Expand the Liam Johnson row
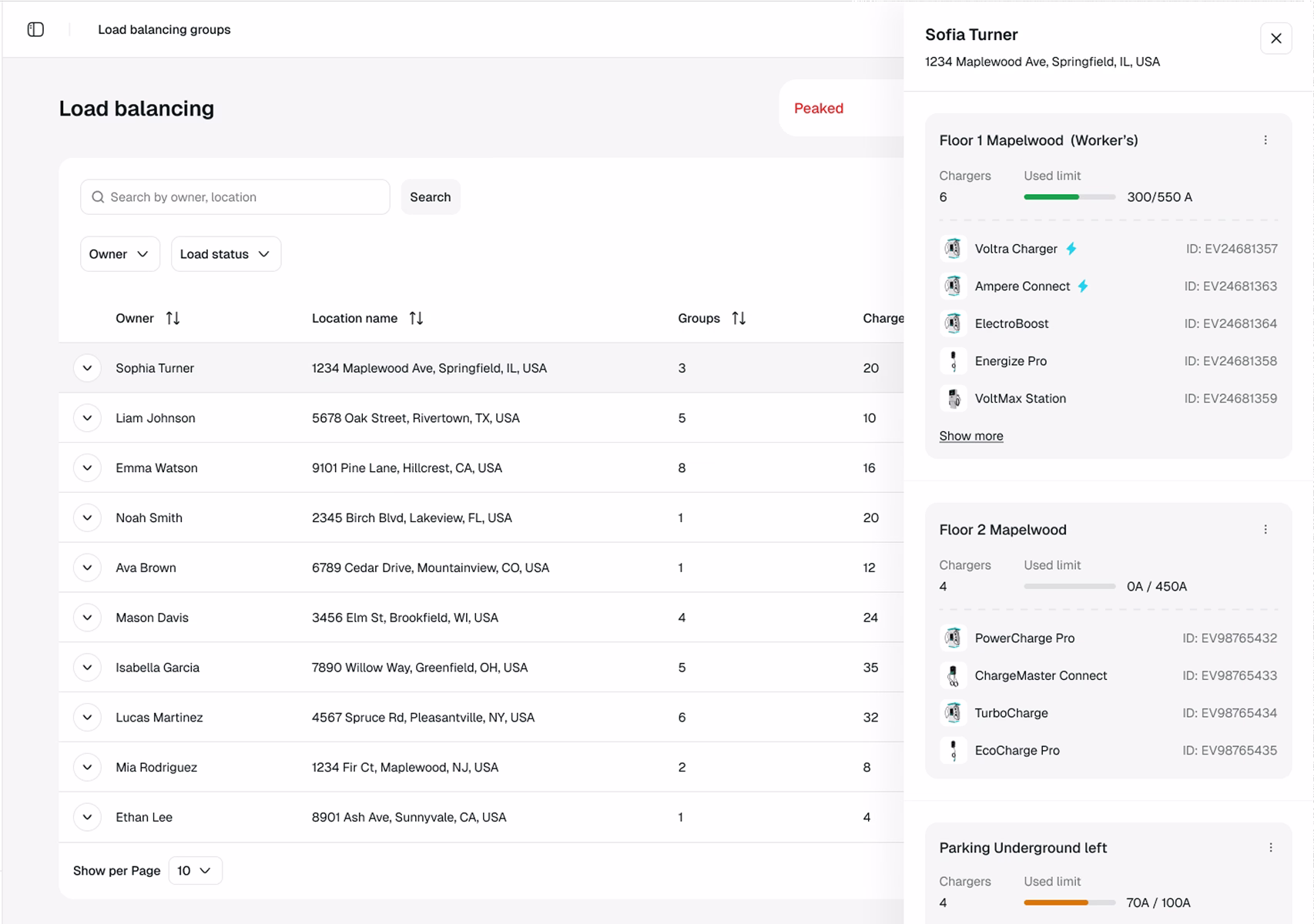Screen dimensions: 1314x924 click(x=87, y=418)
